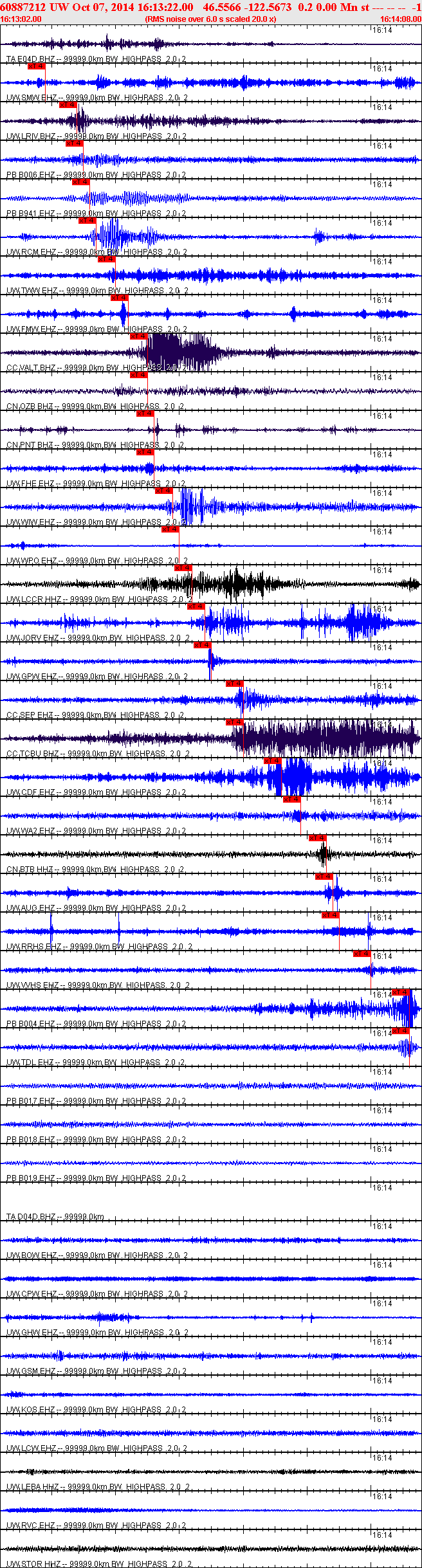The width and height of the screenshot is (422, 1568).
Task: Select the pick marker on the UW.CDF trace
Action: pyautogui.click(x=272, y=761)
